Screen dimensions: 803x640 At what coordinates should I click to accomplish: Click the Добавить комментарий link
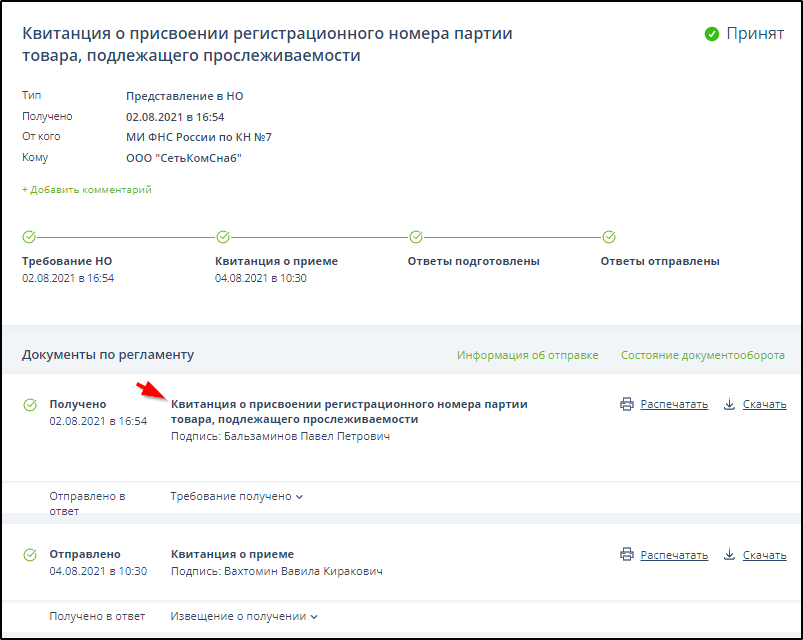87,189
